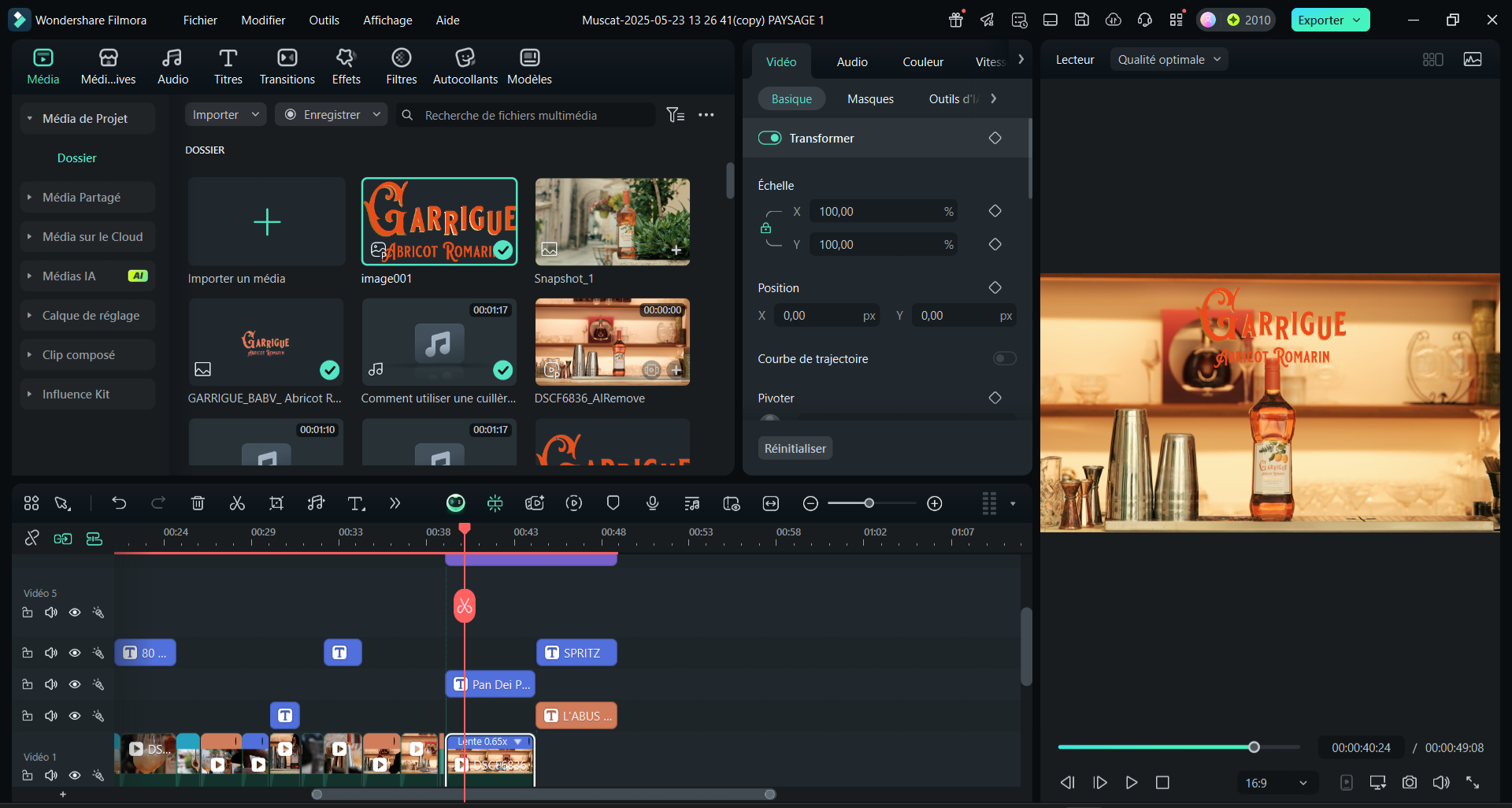Show more timeline tools double chevron
The height and width of the screenshot is (808, 1512).
pyautogui.click(x=395, y=503)
